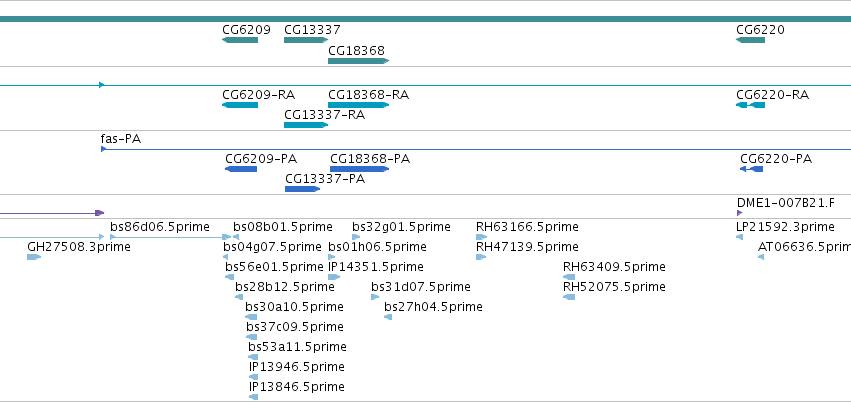The width and height of the screenshot is (851, 402).
Task: Select the RH63166.5prime EST arrow
Action: click(481, 237)
